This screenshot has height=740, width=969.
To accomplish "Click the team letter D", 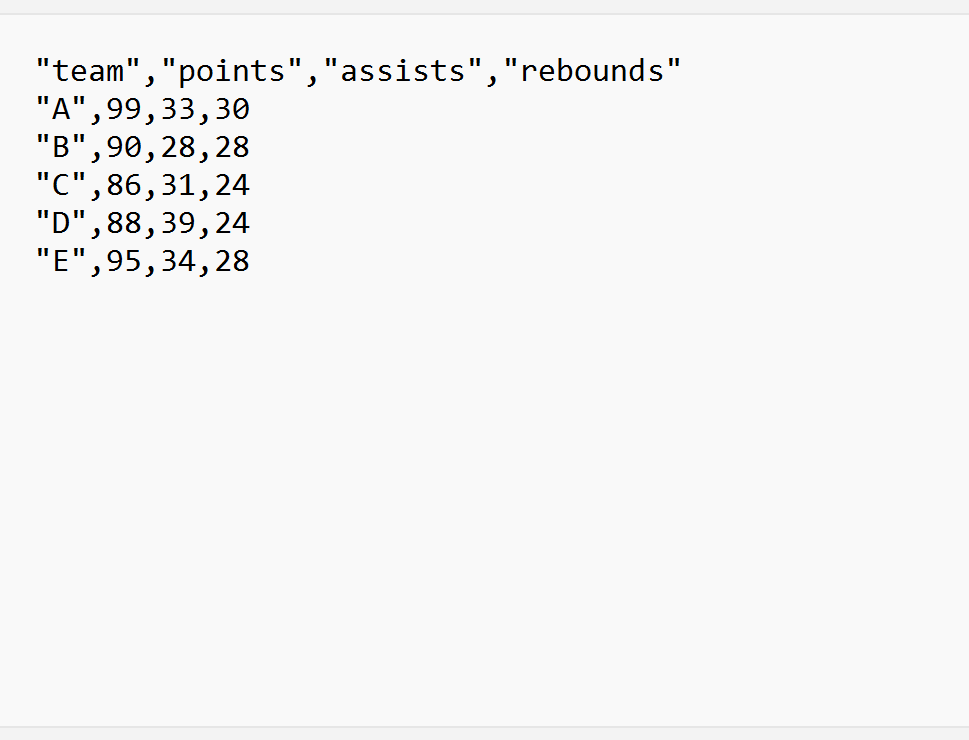I will [61, 223].
